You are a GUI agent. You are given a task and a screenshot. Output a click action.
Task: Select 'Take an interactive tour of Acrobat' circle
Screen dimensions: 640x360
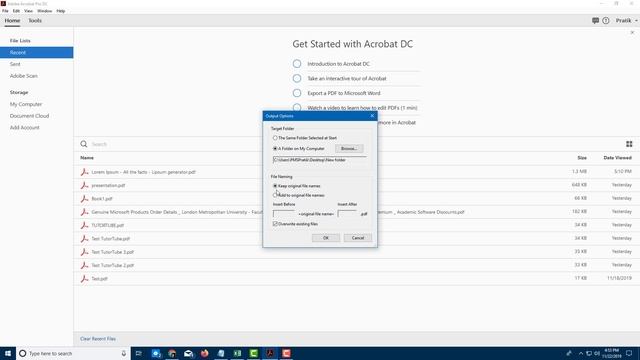click(x=297, y=78)
